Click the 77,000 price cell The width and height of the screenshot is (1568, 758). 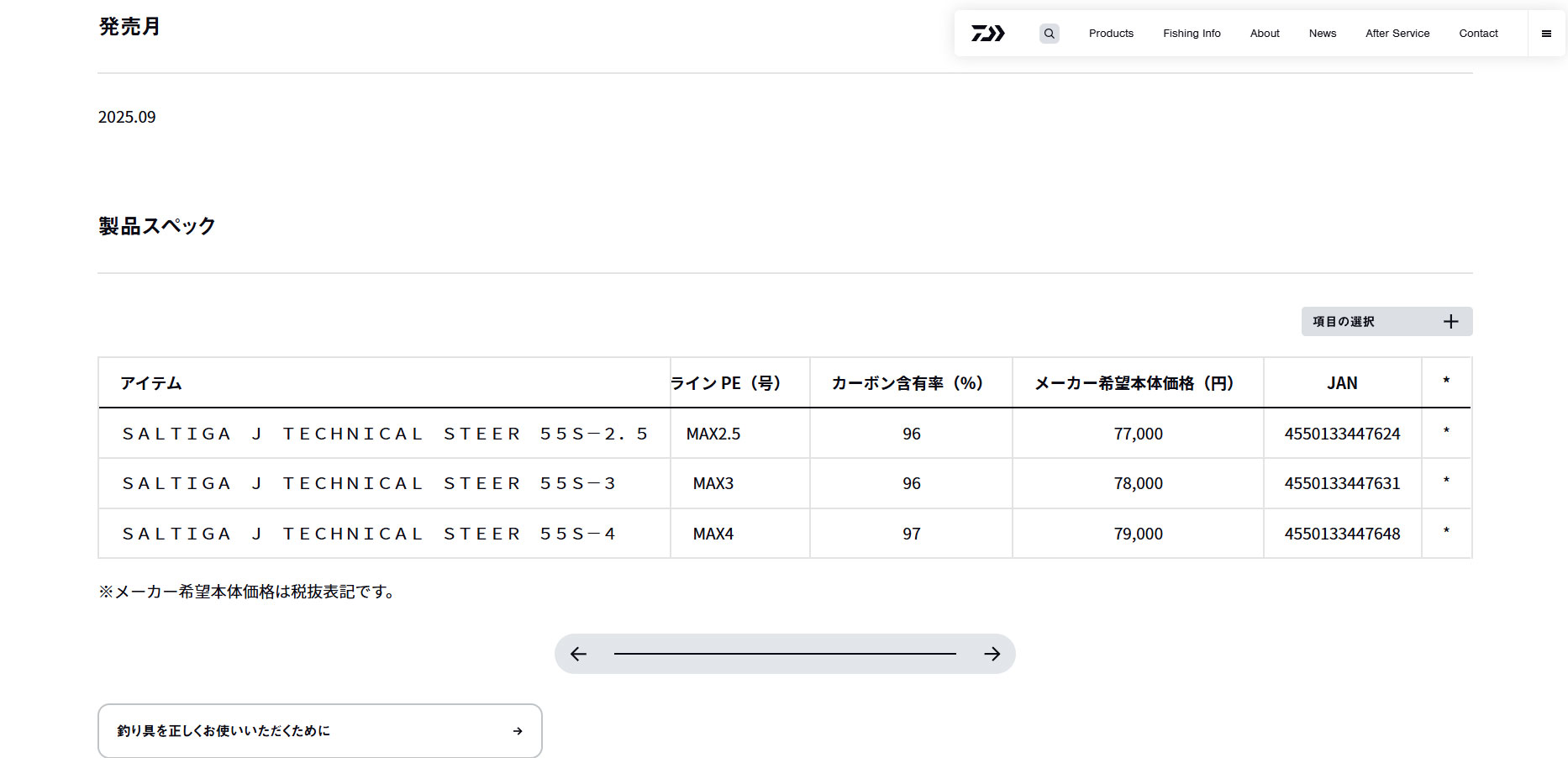pyautogui.click(x=1139, y=434)
